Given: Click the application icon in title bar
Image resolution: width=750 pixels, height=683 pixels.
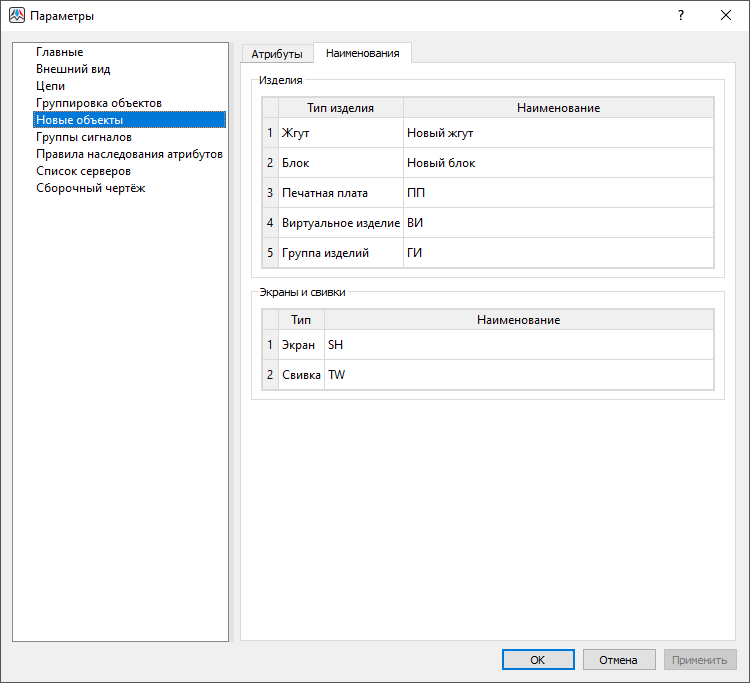Looking at the screenshot, I should click(16, 16).
